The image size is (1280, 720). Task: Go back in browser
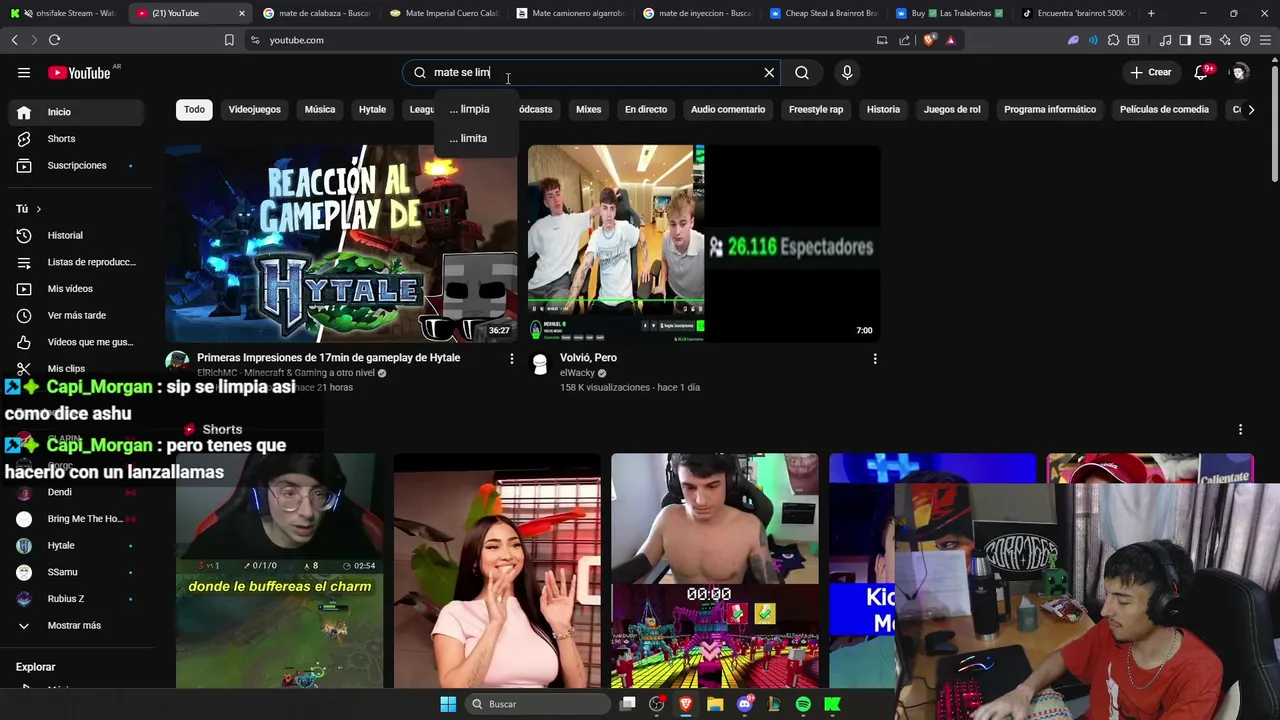(14, 40)
